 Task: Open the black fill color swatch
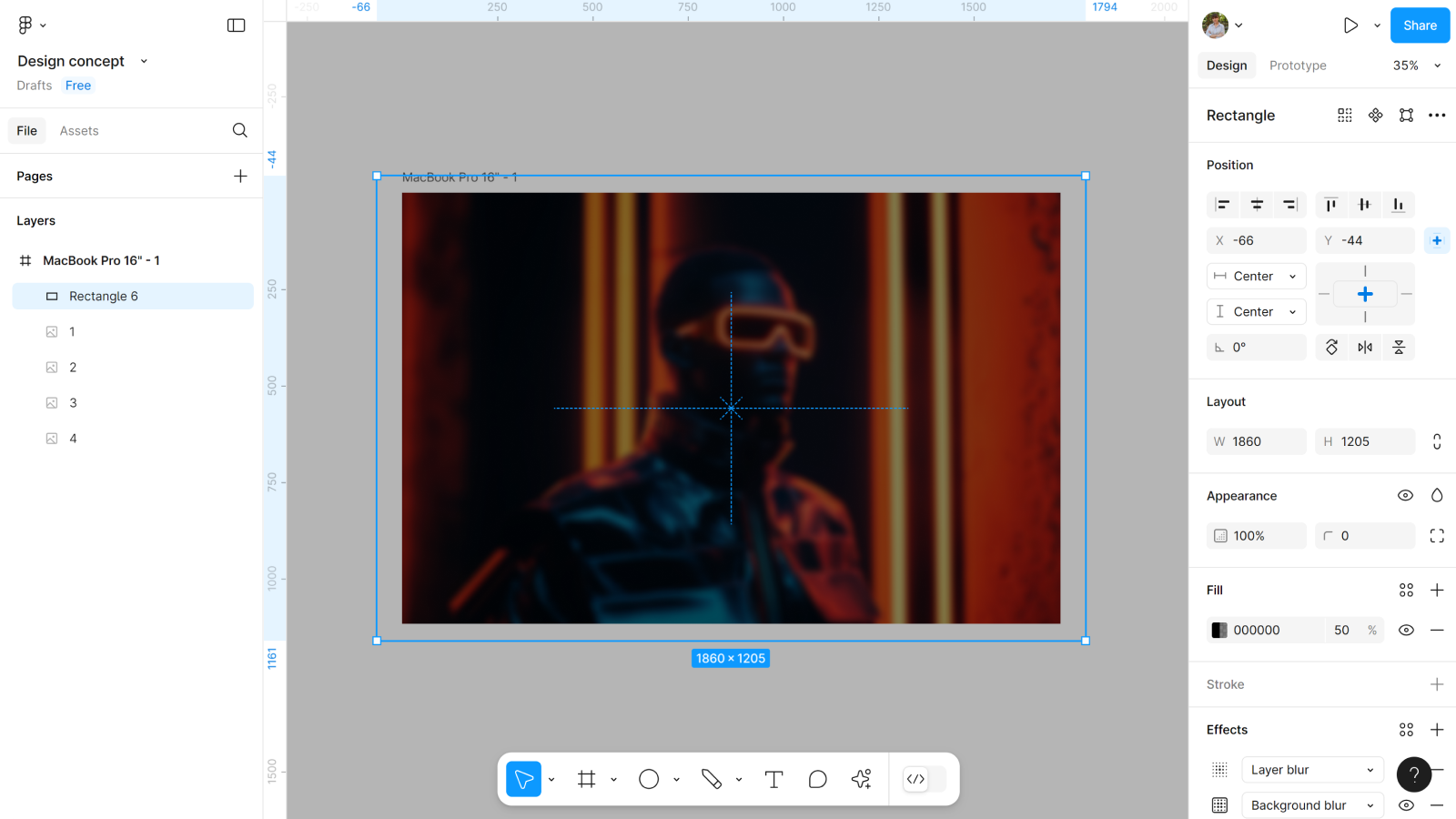[1219, 630]
